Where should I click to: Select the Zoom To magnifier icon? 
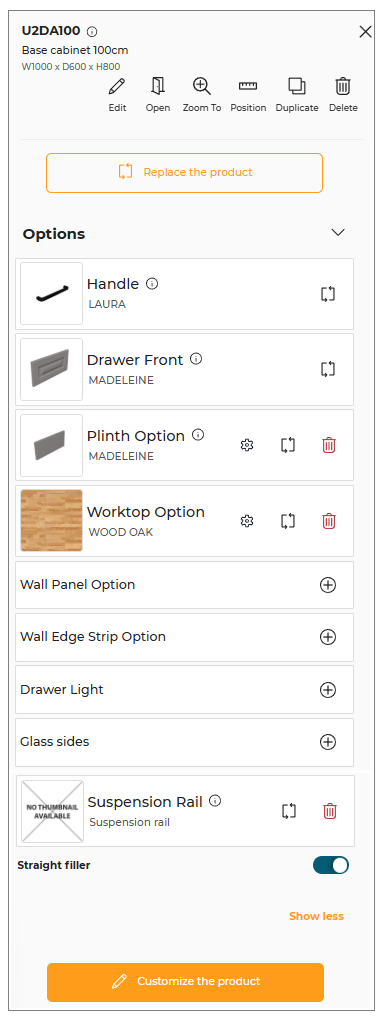(x=202, y=86)
